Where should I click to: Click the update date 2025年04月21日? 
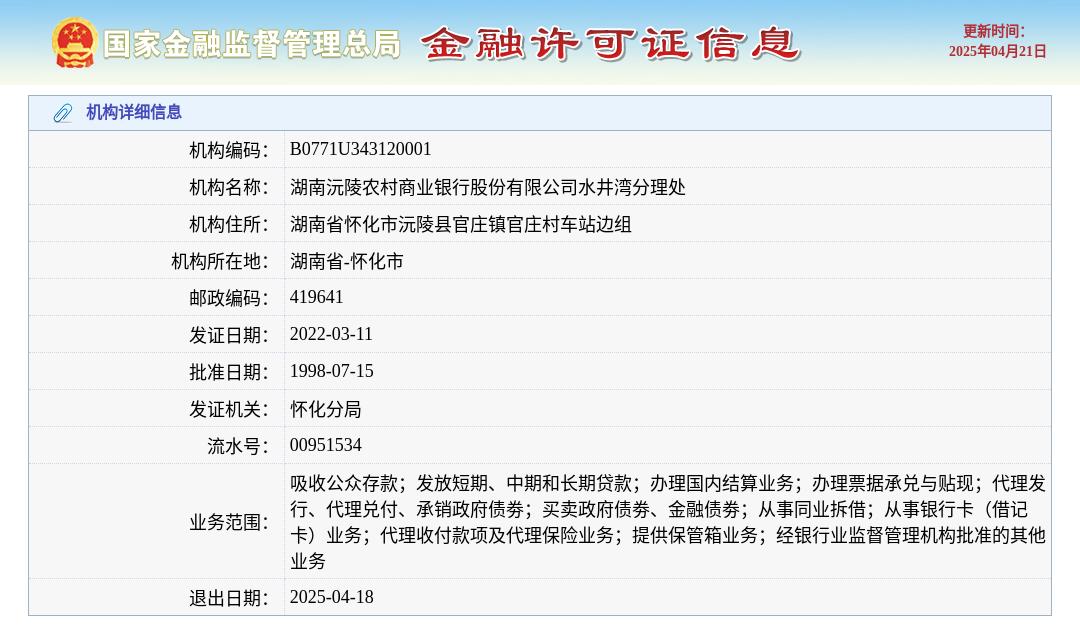click(997, 52)
